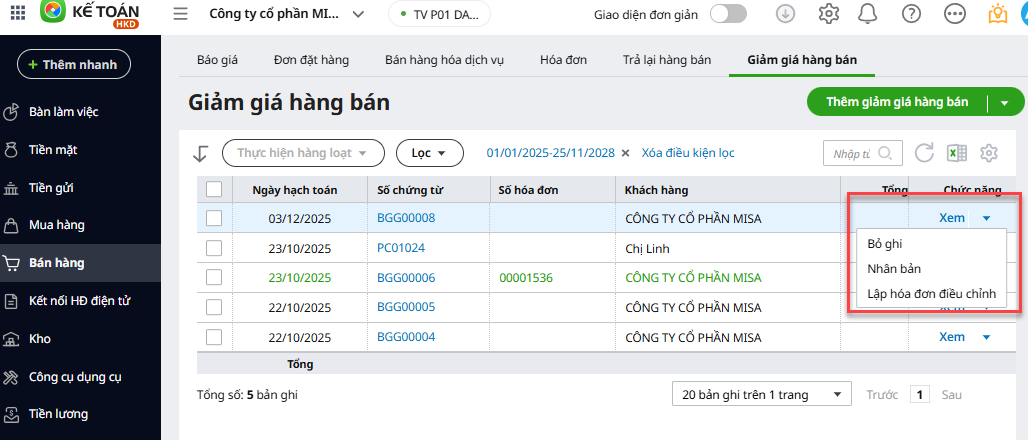The image size is (1028, 440).
Task: Click the refresh list icon
Action: click(924, 153)
